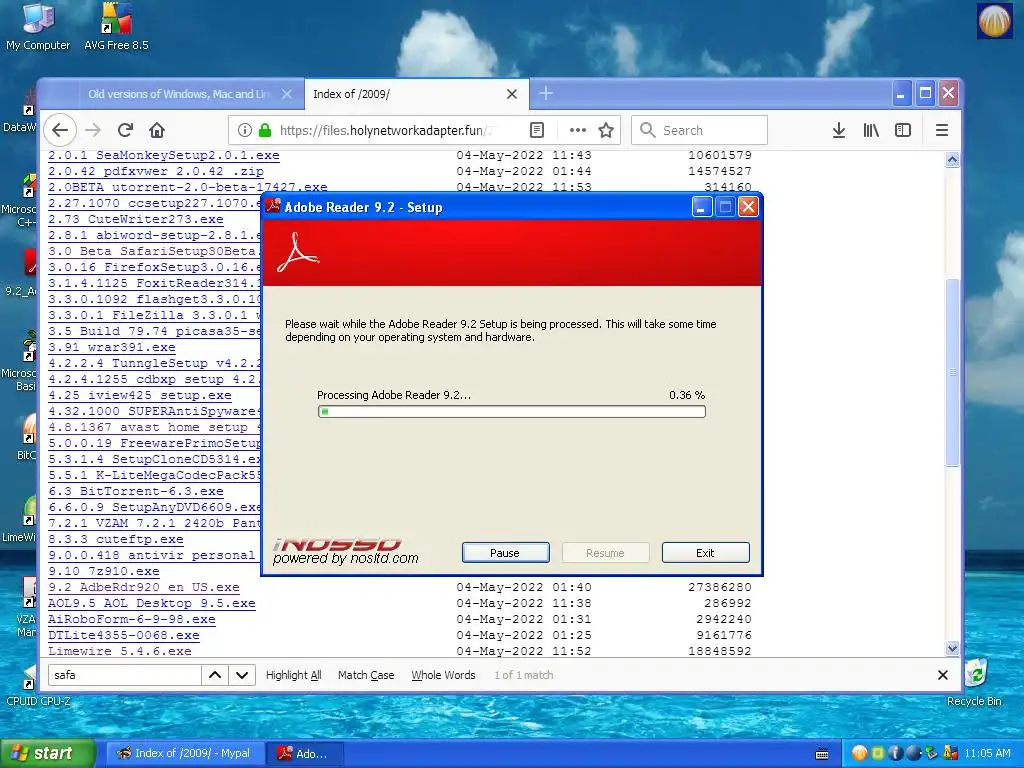Image resolution: width=1024 pixels, height=768 pixels.
Task: Click the taskbar clock 11:05 AM
Action: click(x=987, y=753)
